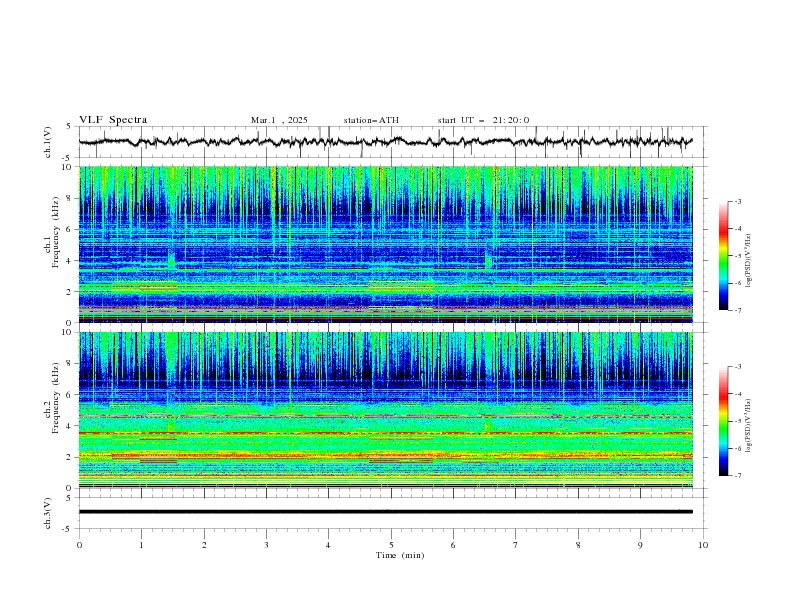Screen dimensions: 792x612
Task: Click time axis tick label "8"
Action: point(578,545)
